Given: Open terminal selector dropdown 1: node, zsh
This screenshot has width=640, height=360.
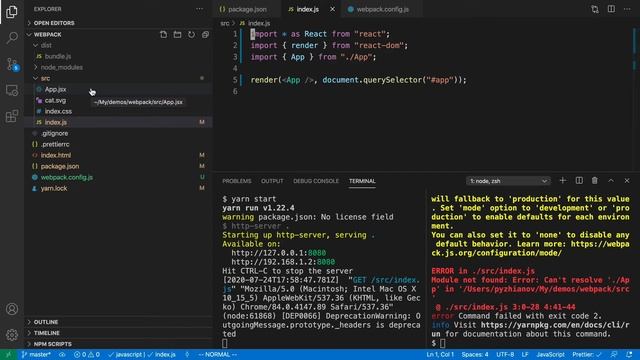Looking at the screenshot, I should coord(508,181).
